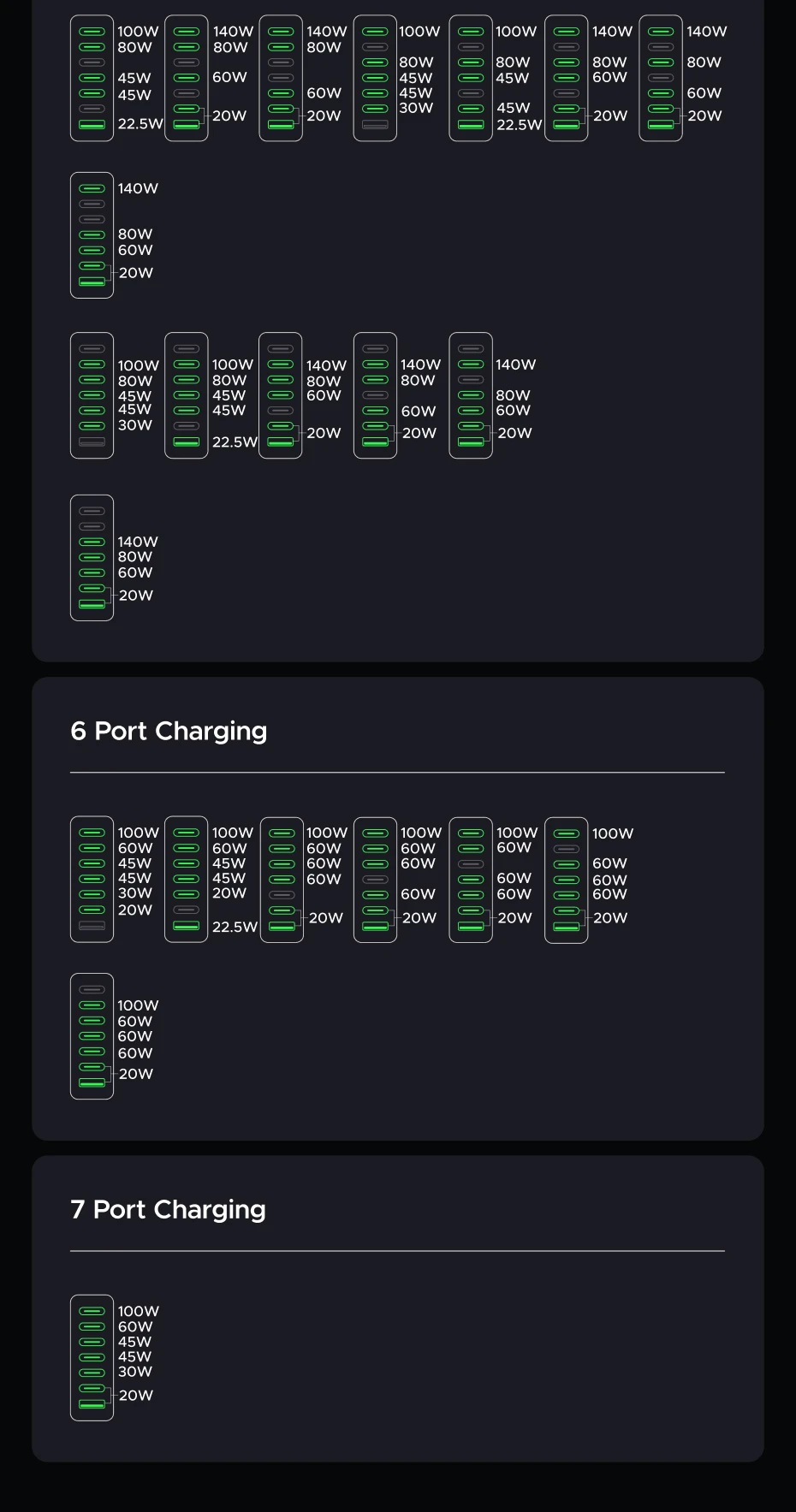Image resolution: width=796 pixels, height=1512 pixels.
Task: Click the 22.5W label in 6 Port Charging section
Action: tap(235, 927)
